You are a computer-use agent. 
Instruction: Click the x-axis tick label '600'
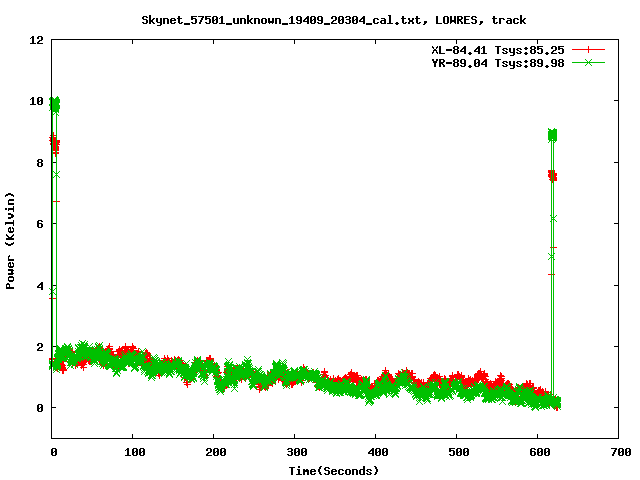540,452
